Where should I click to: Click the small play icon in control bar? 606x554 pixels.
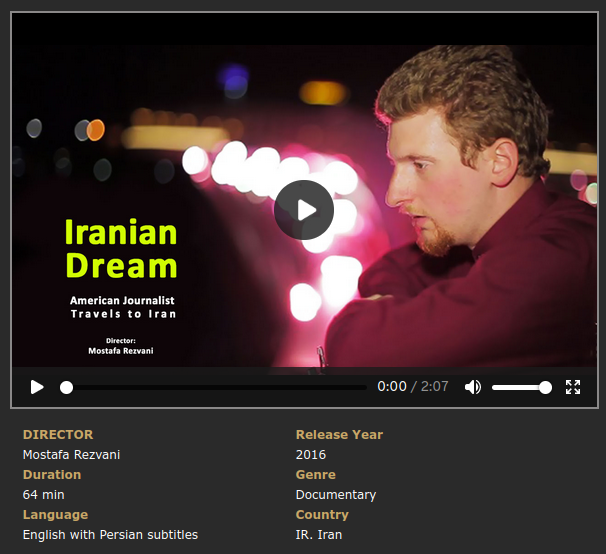click(37, 387)
